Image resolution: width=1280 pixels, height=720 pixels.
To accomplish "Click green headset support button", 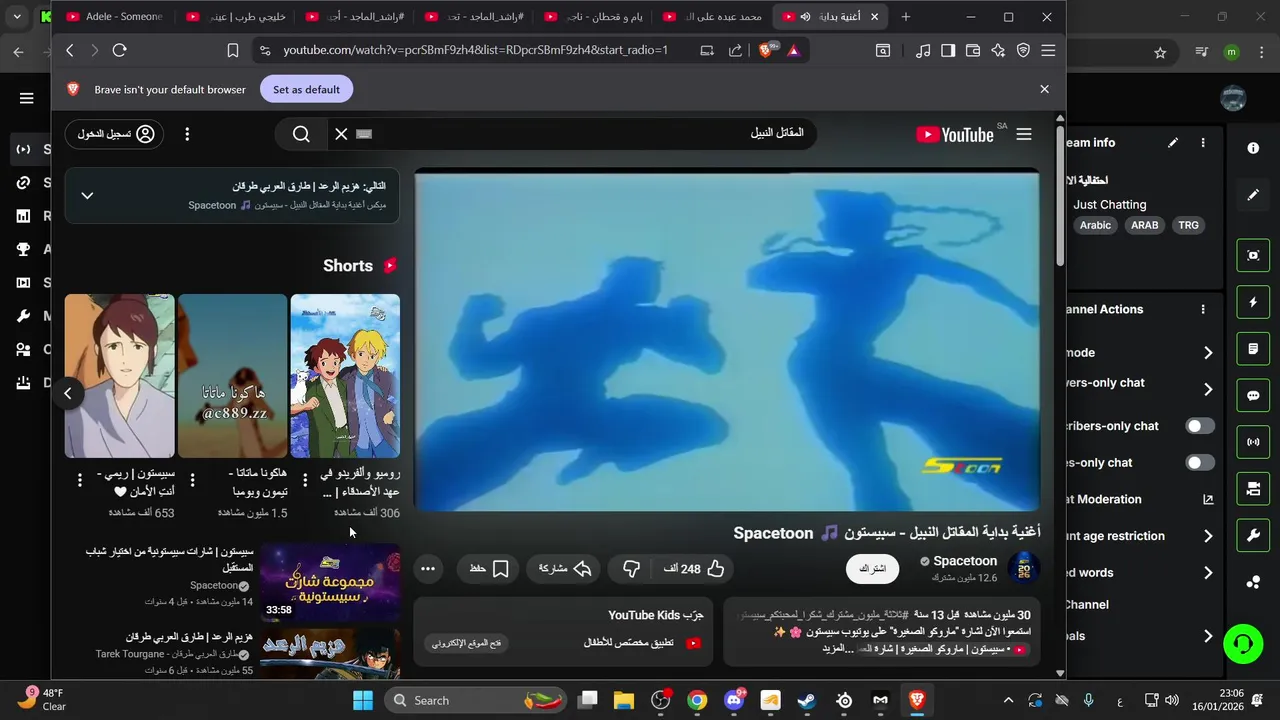I will pyautogui.click(x=1243, y=643).
